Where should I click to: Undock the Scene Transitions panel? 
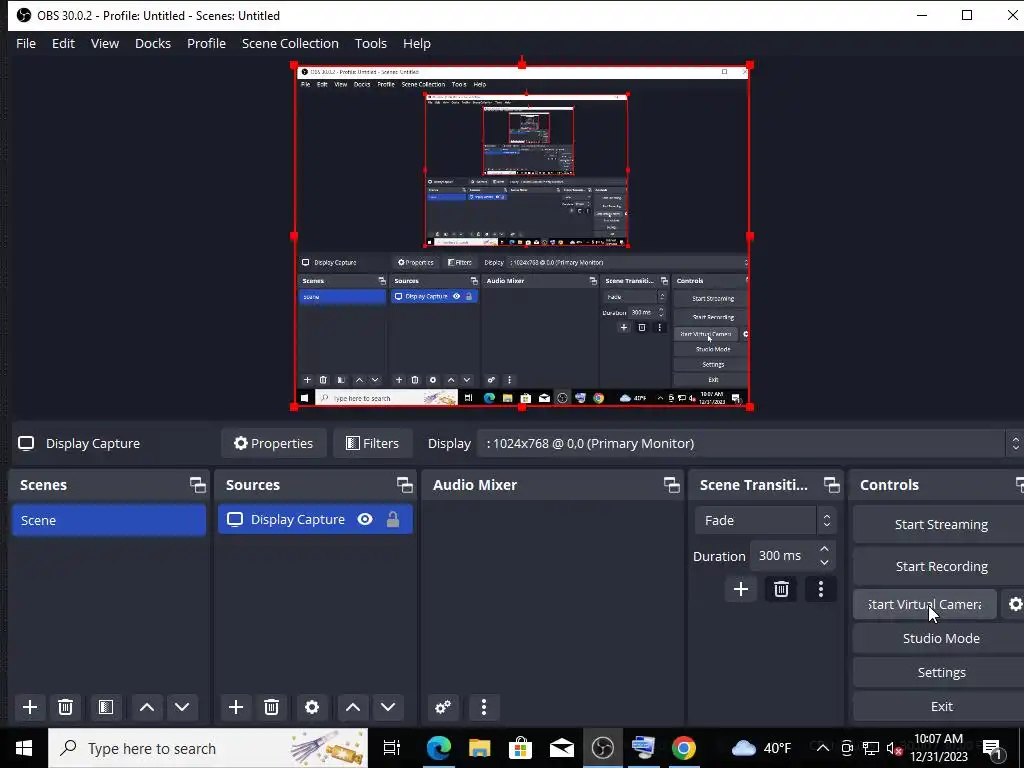click(x=831, y=485)
